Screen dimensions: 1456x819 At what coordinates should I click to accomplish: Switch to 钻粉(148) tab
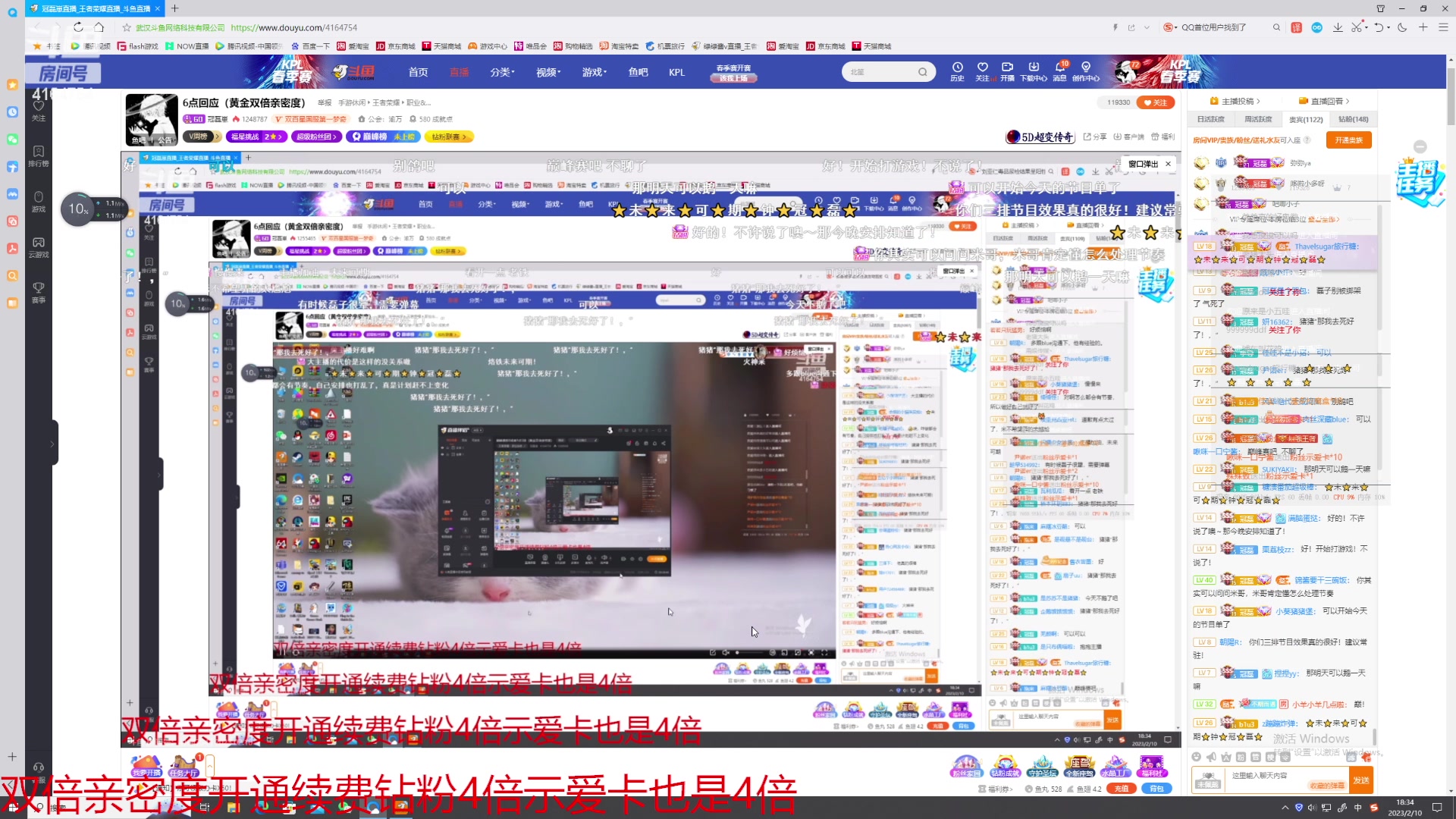pos(1354,119)
